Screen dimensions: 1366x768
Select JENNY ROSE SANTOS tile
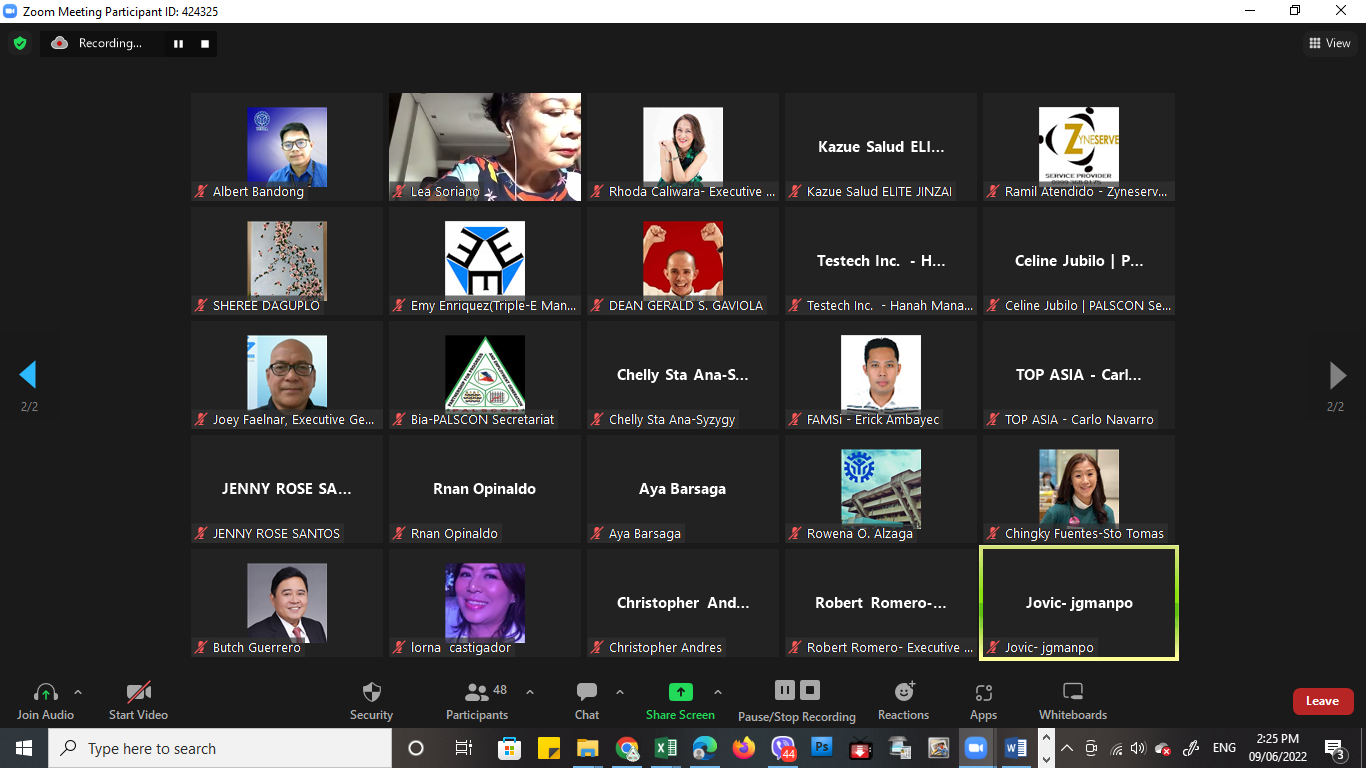(x=287, y=489)
